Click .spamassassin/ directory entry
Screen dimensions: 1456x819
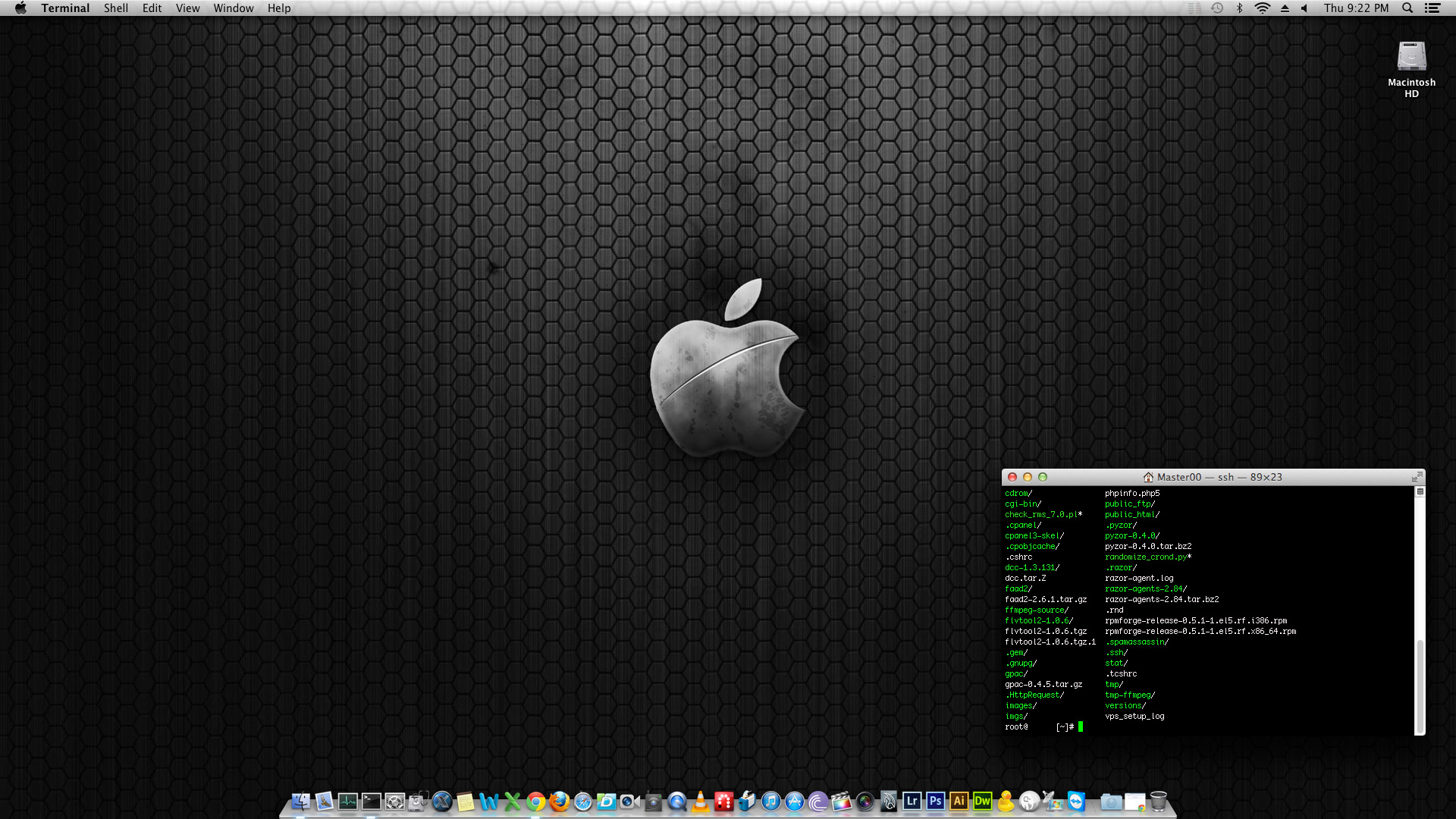click(x=1137, y=642)
